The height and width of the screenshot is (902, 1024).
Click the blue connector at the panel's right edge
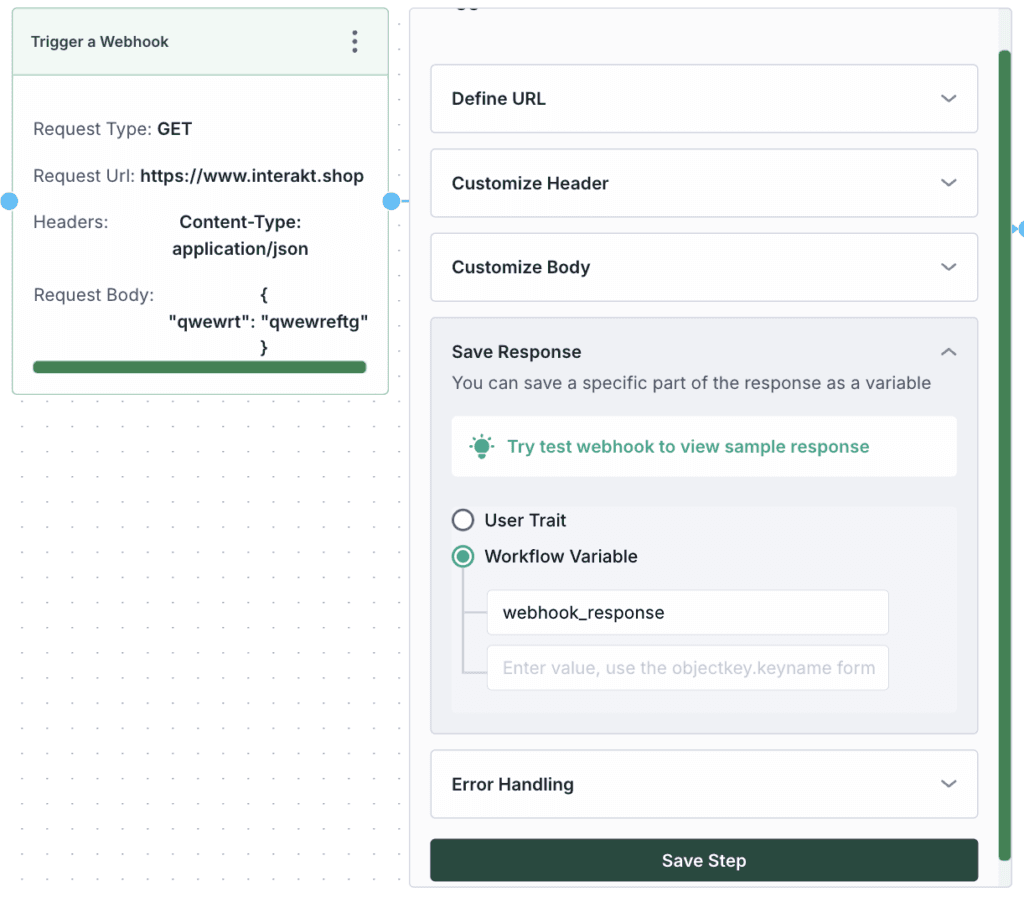[1019, 229]
